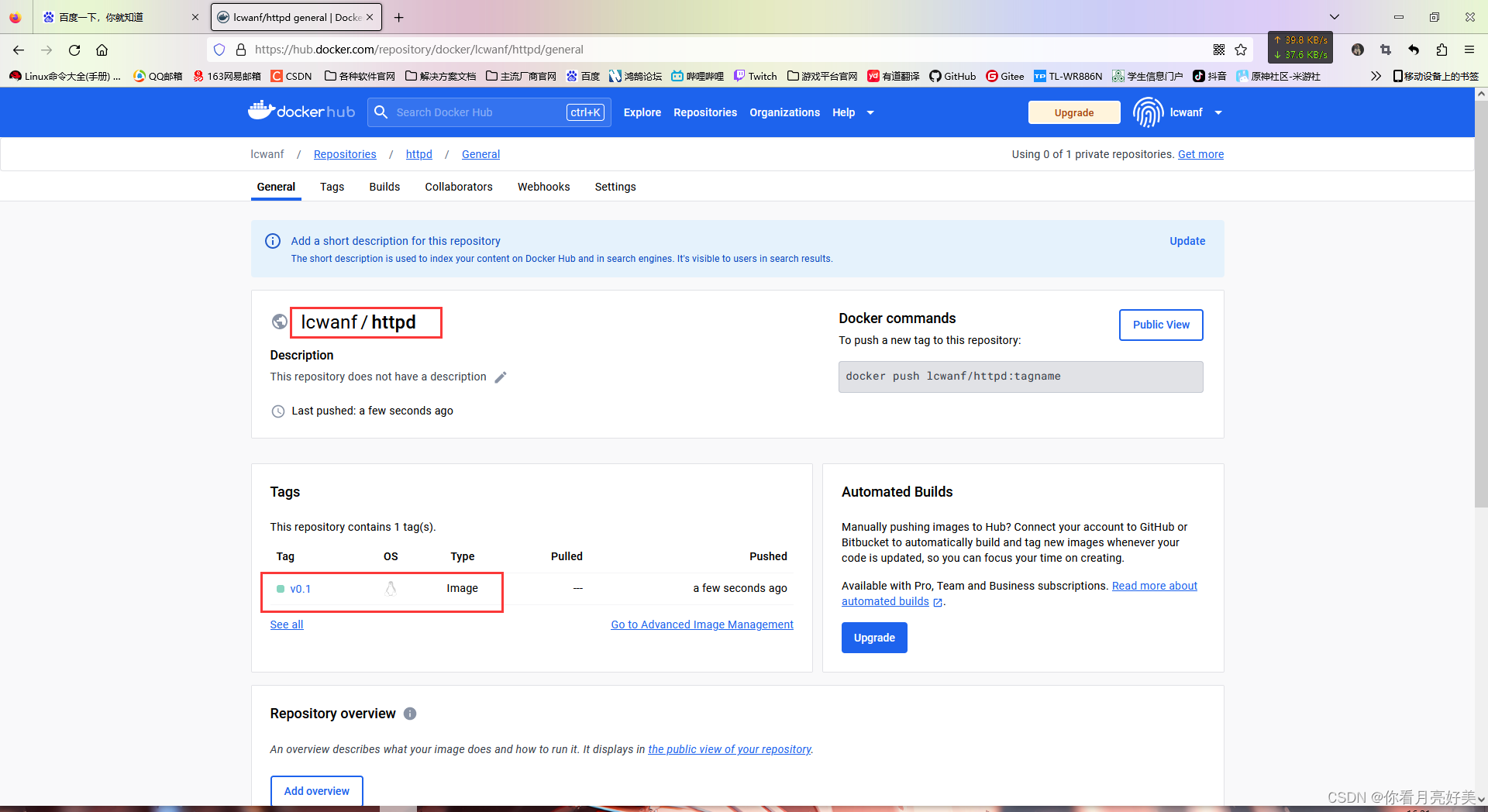Open the v0.1 tag link
1488x812 pixels.
pyautogui.click(x=301, y=589)
